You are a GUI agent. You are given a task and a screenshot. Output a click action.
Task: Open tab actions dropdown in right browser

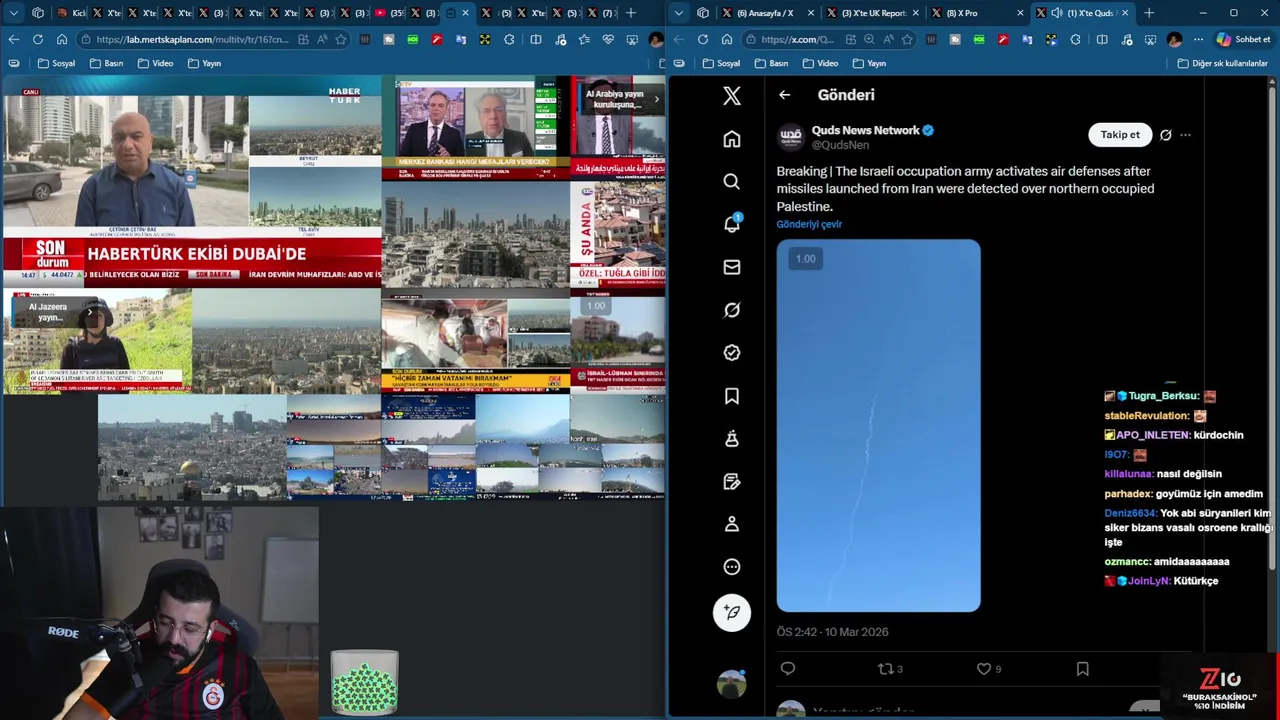tap(680, 13)
